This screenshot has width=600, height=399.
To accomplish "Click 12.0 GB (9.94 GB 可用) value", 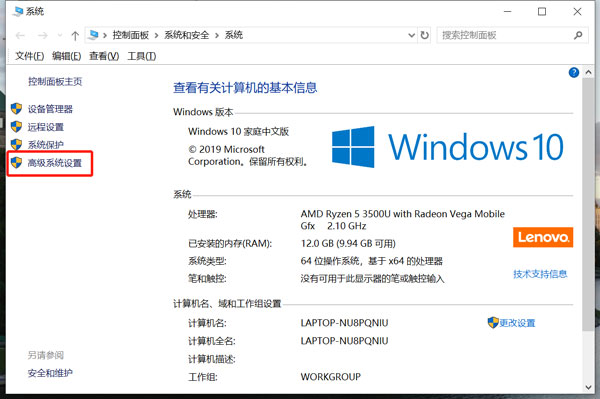I will [348, 244].
